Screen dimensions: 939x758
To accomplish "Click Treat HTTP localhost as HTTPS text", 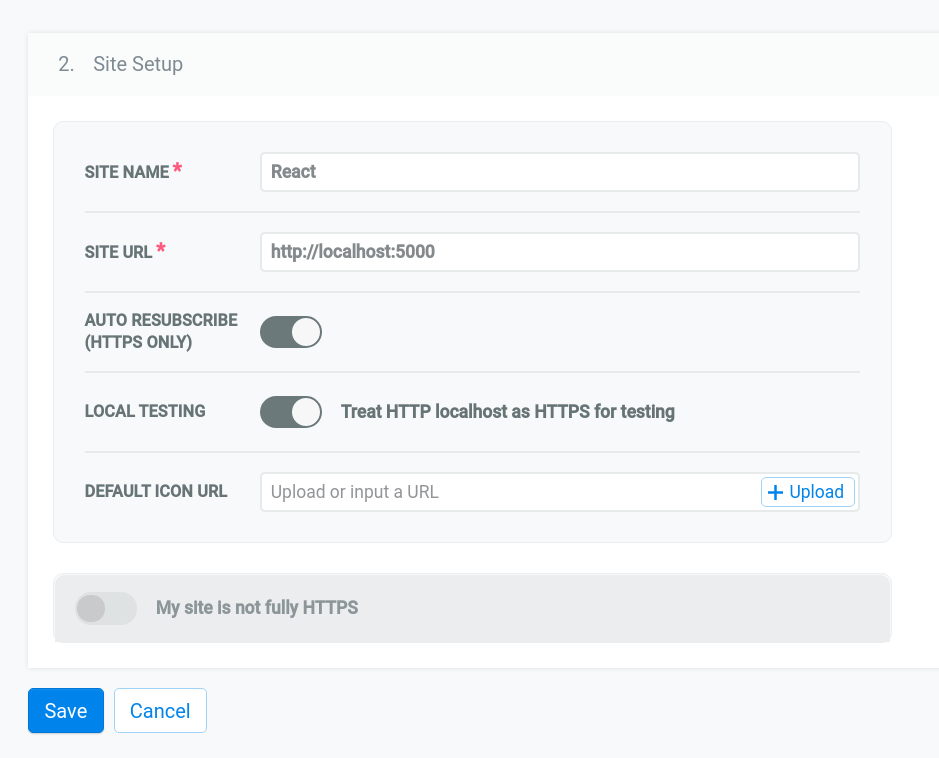I will tap(508, 412).
